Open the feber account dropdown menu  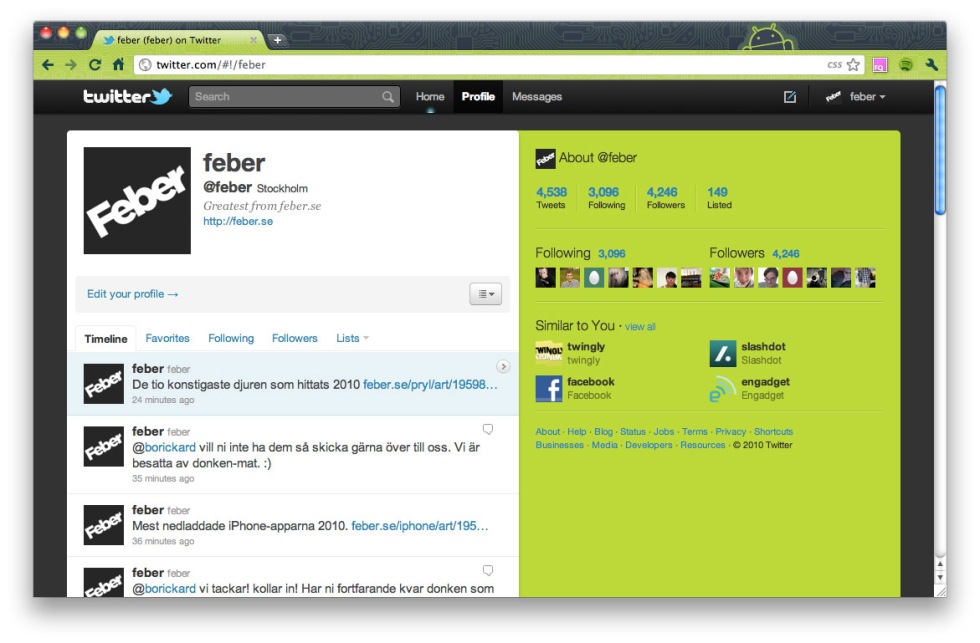855,97
